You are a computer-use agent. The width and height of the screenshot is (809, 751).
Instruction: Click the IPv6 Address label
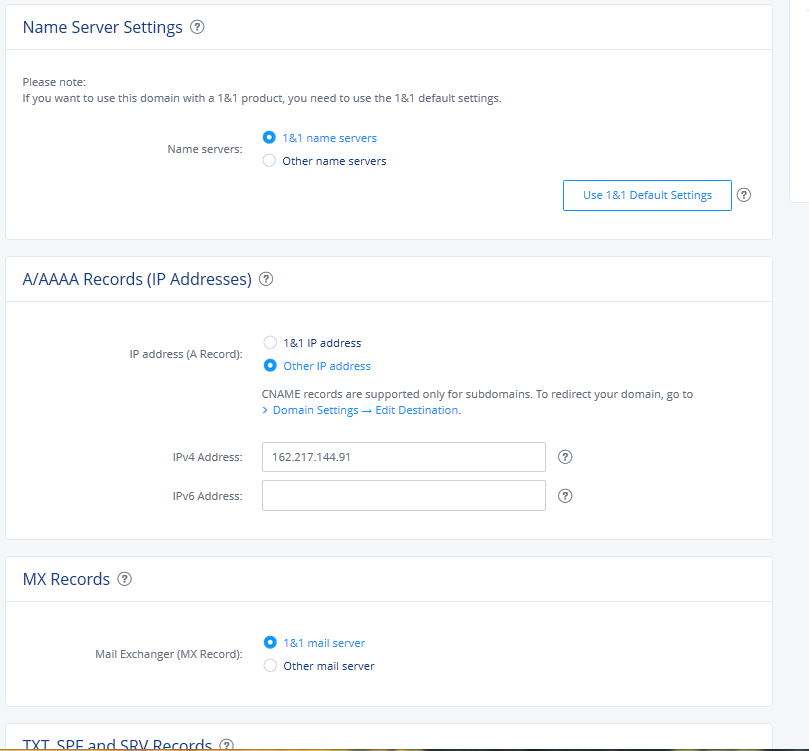click(207, 496)
